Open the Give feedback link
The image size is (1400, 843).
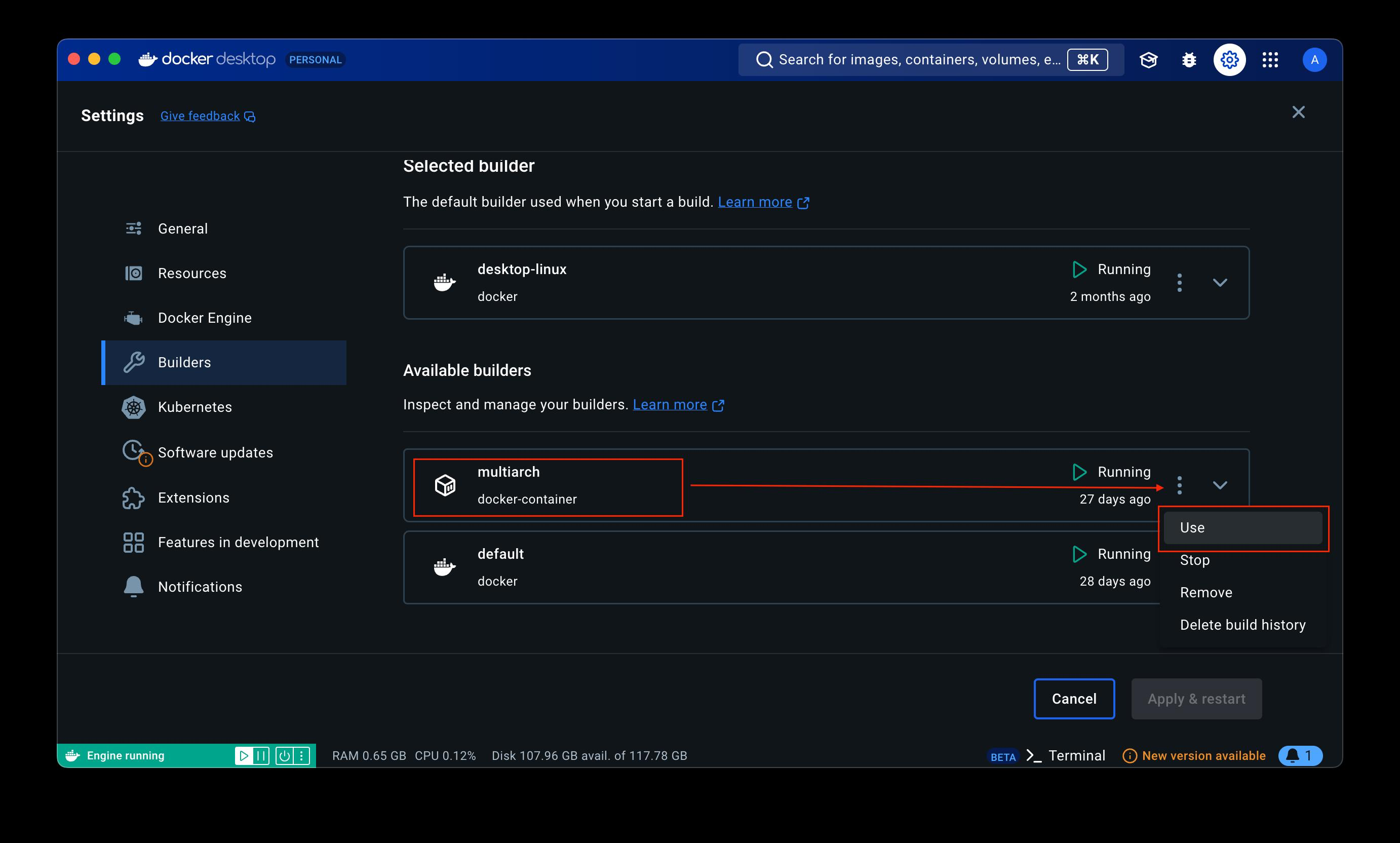pos(200,116)
